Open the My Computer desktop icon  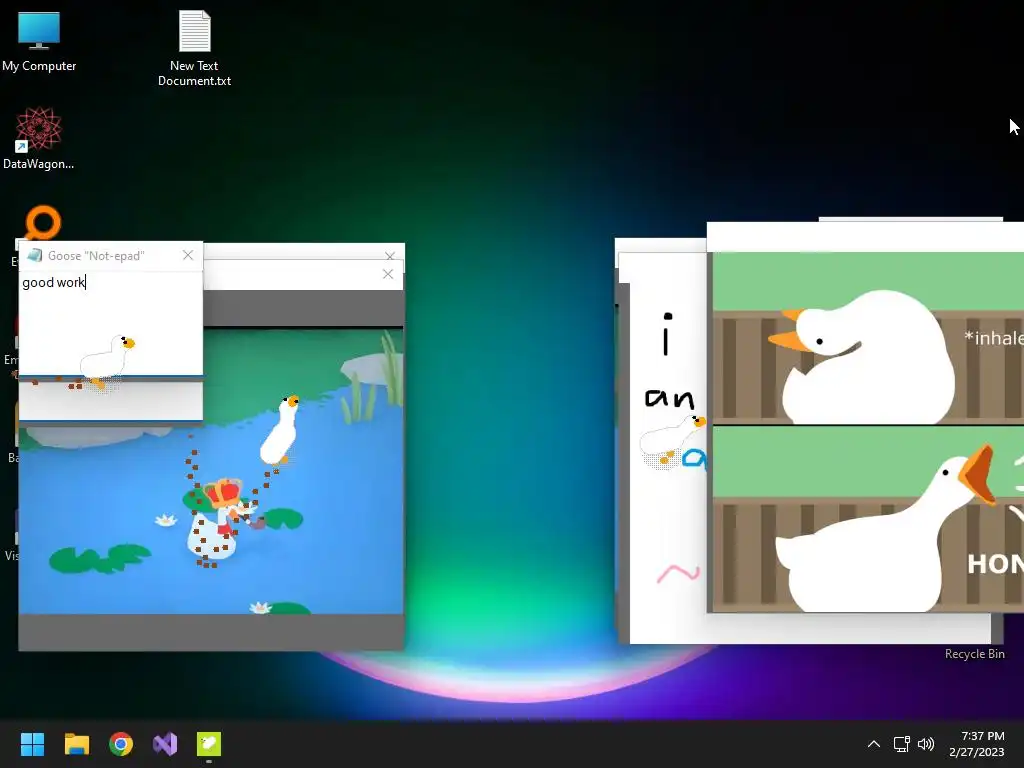(x=39, y=41)
